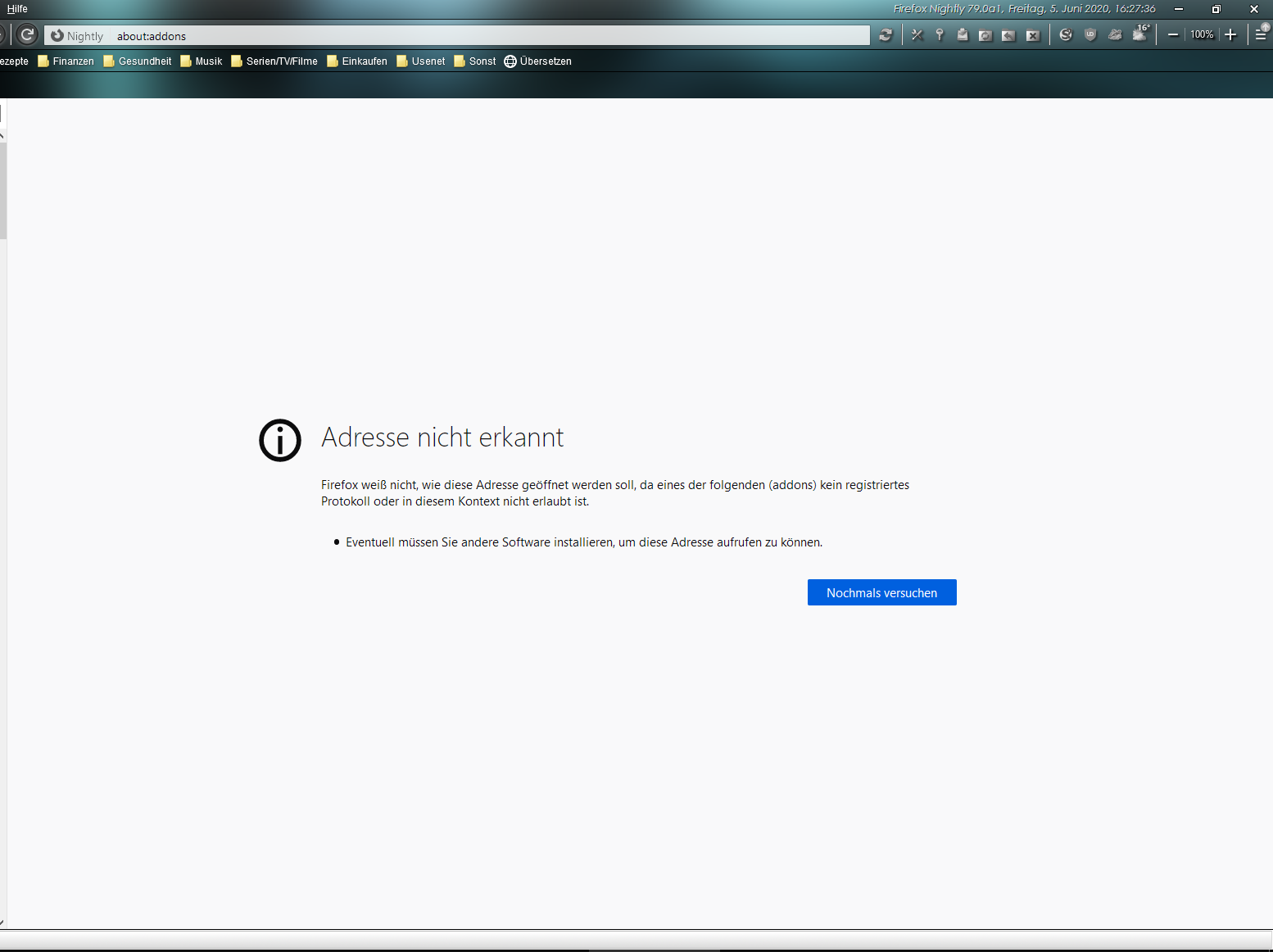Close the Firefox Nightly window
The image size is (1273, 952).
[1254, 9]
